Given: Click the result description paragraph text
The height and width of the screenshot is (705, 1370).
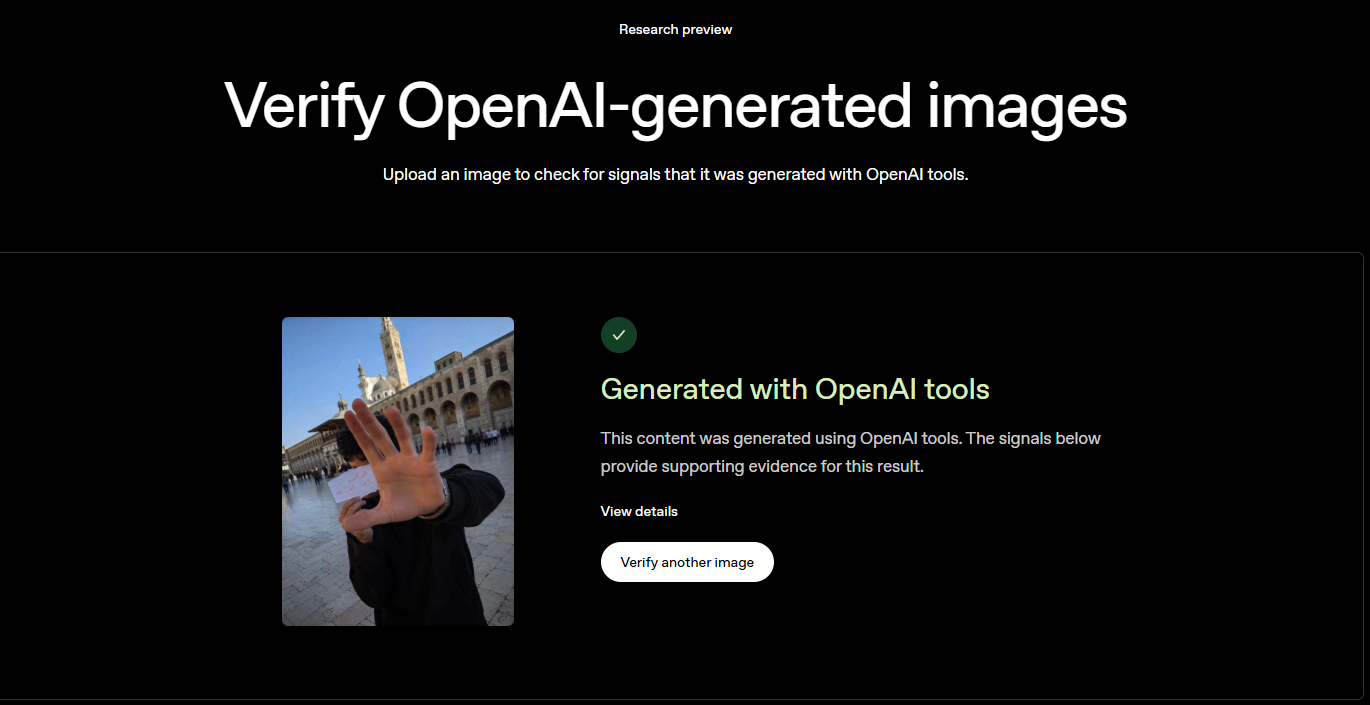Looking at the screenshot, I should [x=851, y=452].
